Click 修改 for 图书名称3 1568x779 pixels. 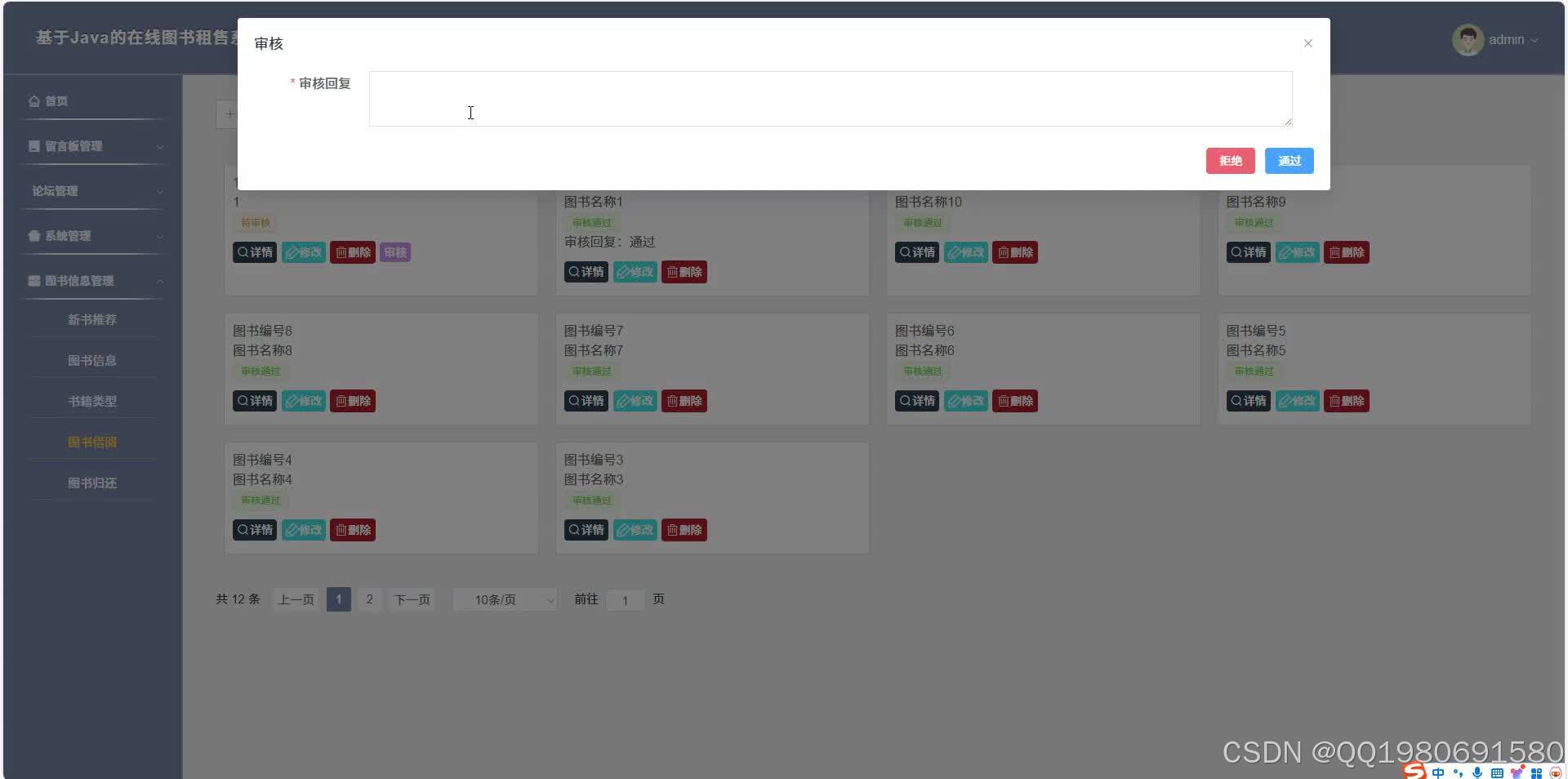pos(635,530)
